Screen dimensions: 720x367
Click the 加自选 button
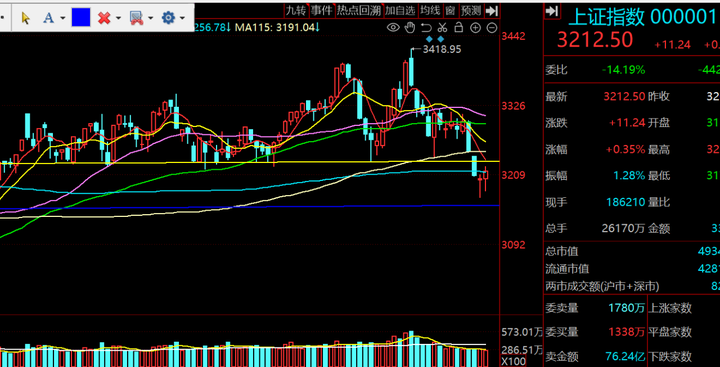click(x=400, y=10)
